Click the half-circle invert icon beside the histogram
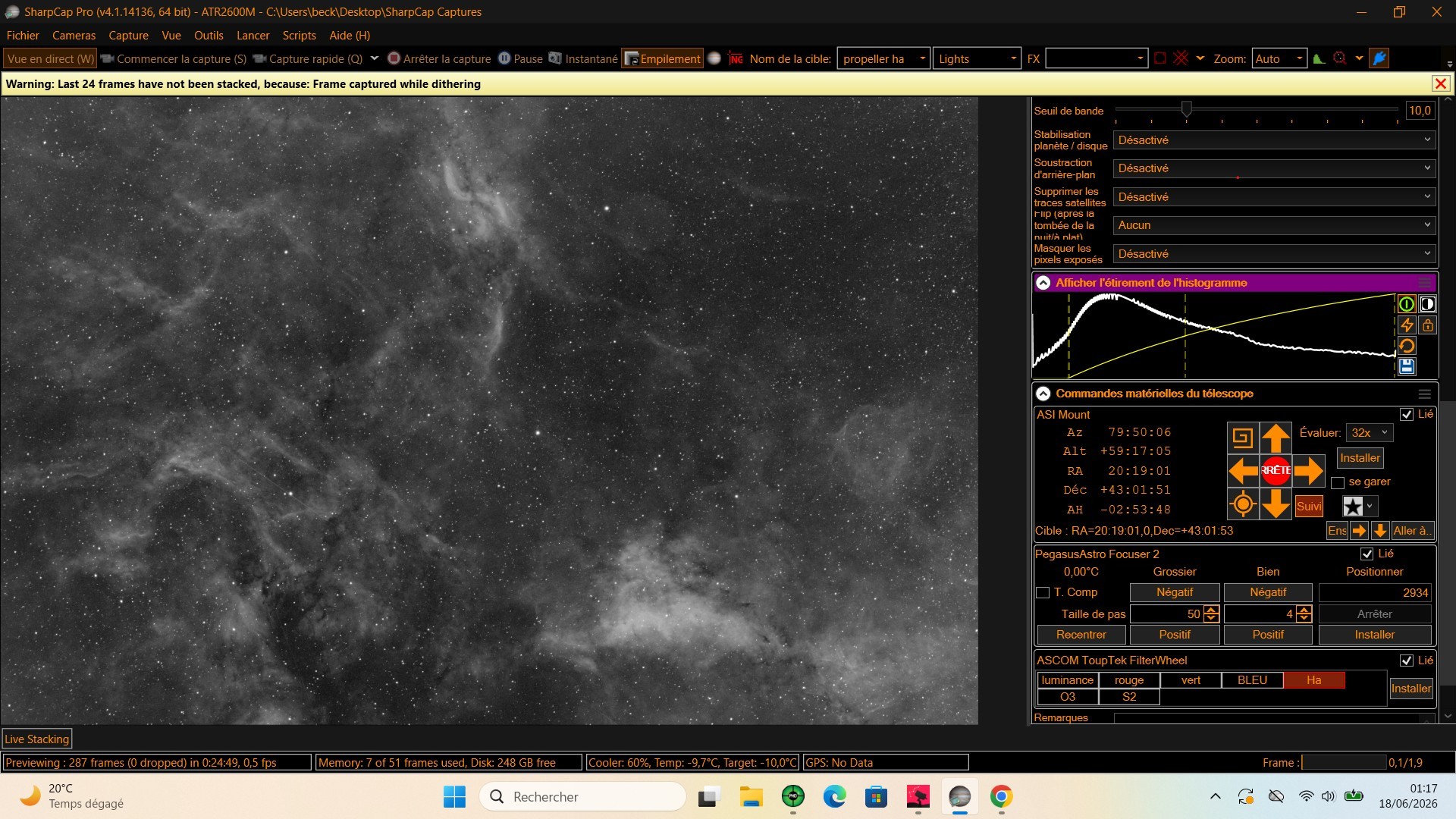1456x819 pixels. (1428, 304)
